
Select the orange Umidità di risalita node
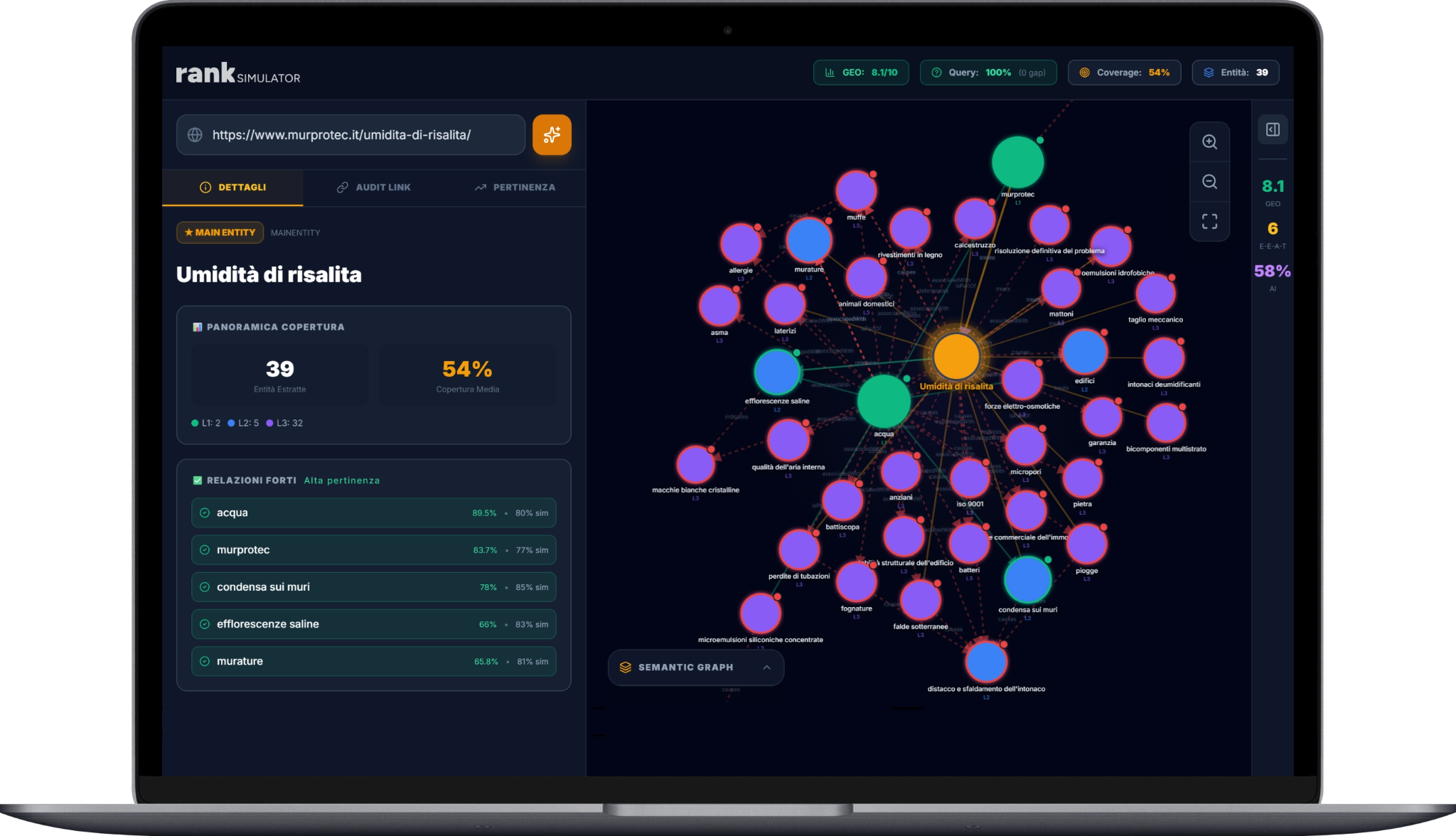click(x=956, y=357)
